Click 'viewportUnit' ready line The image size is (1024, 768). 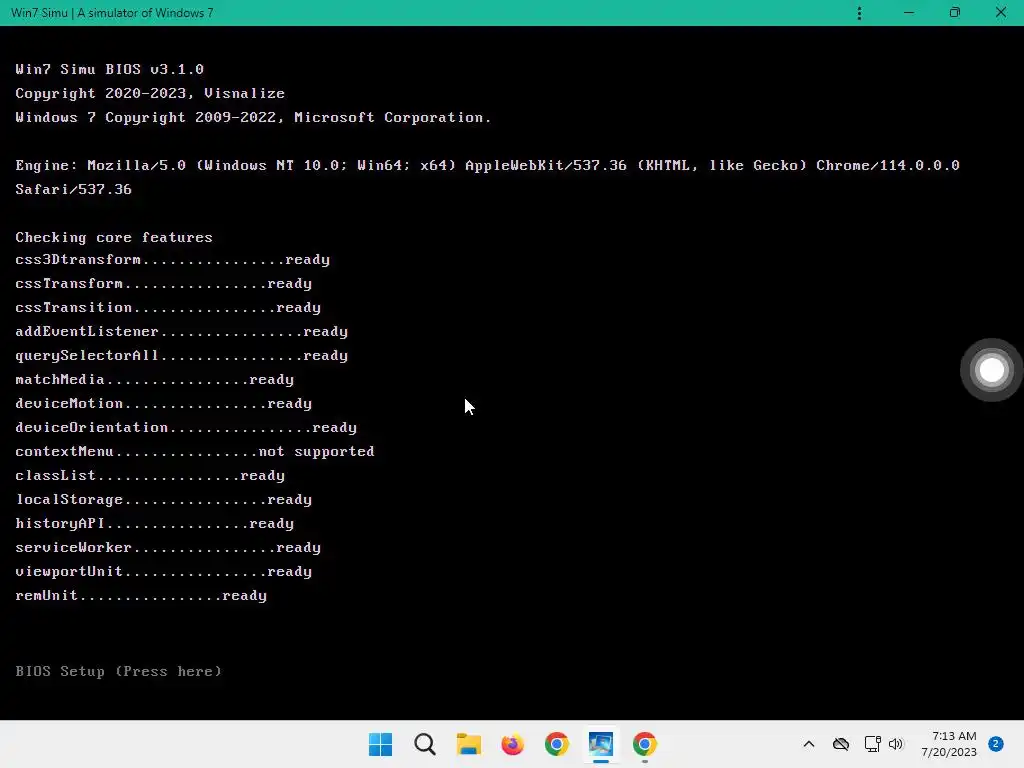pyautogui.click(x=163, y=571)
